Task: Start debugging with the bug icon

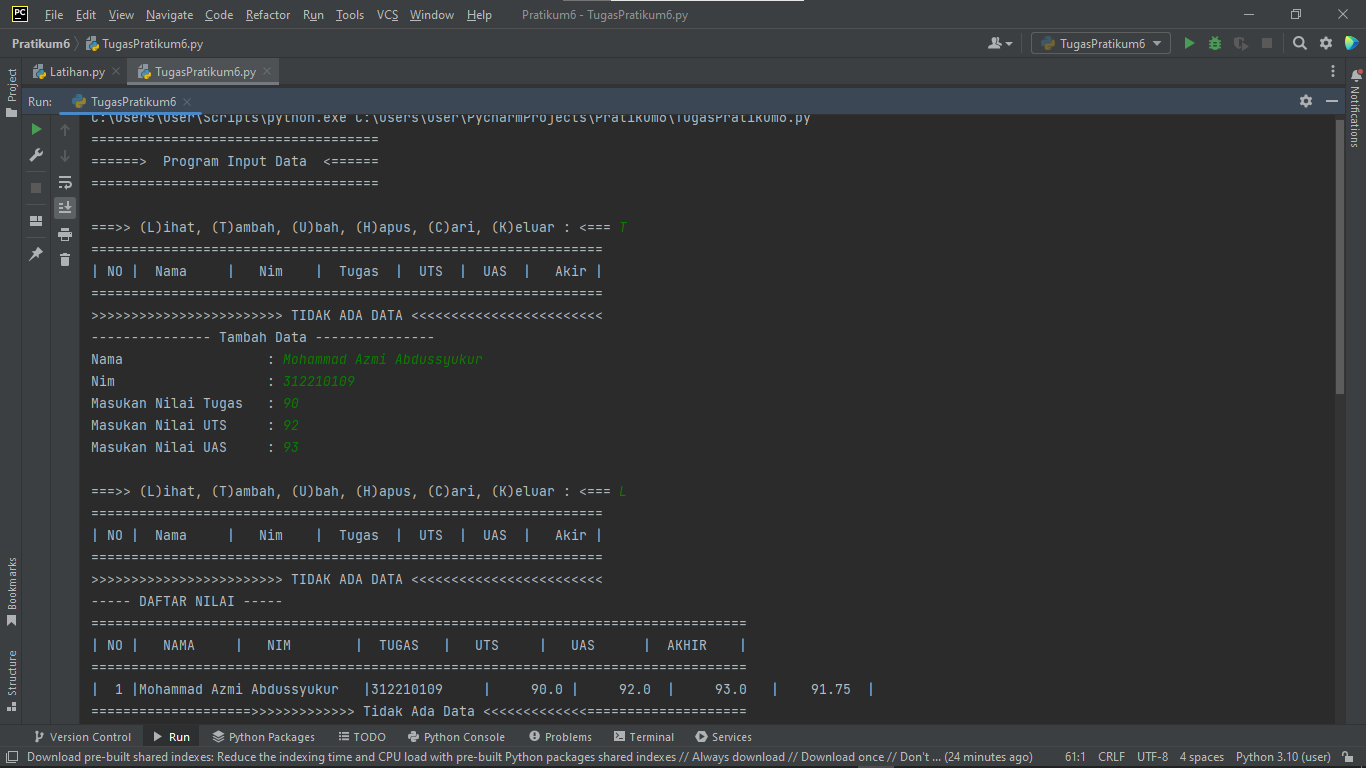Action: 1215,43
